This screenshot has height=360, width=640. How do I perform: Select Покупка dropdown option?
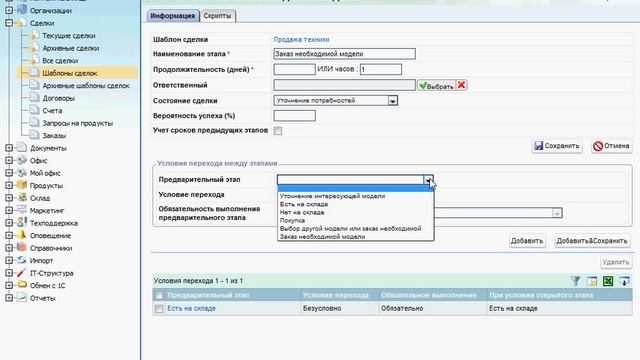point(355,220)
